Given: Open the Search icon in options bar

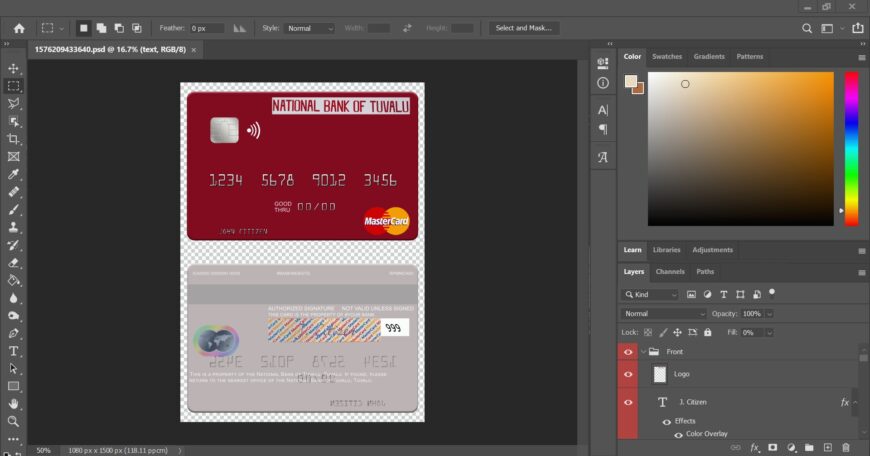Looking at the screenshot, I should (807, 28).
